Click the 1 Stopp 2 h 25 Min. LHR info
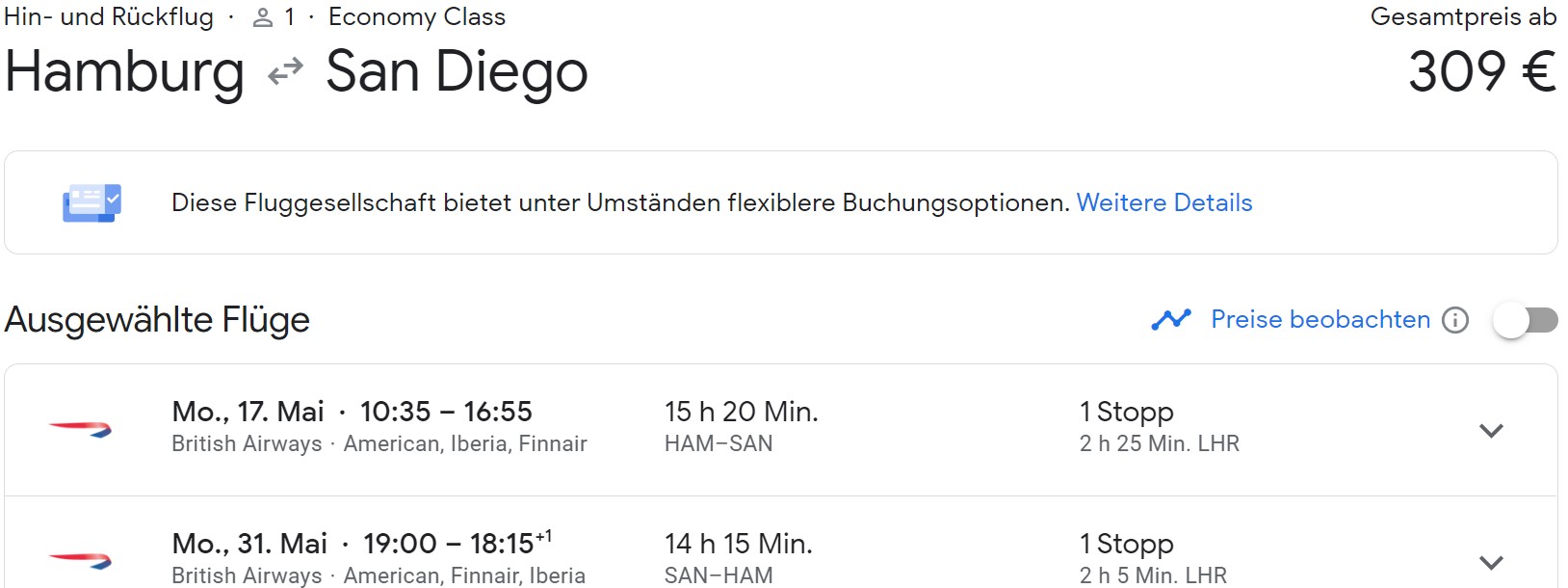This screenshot has height=588, width=1568. [1160, 427]
